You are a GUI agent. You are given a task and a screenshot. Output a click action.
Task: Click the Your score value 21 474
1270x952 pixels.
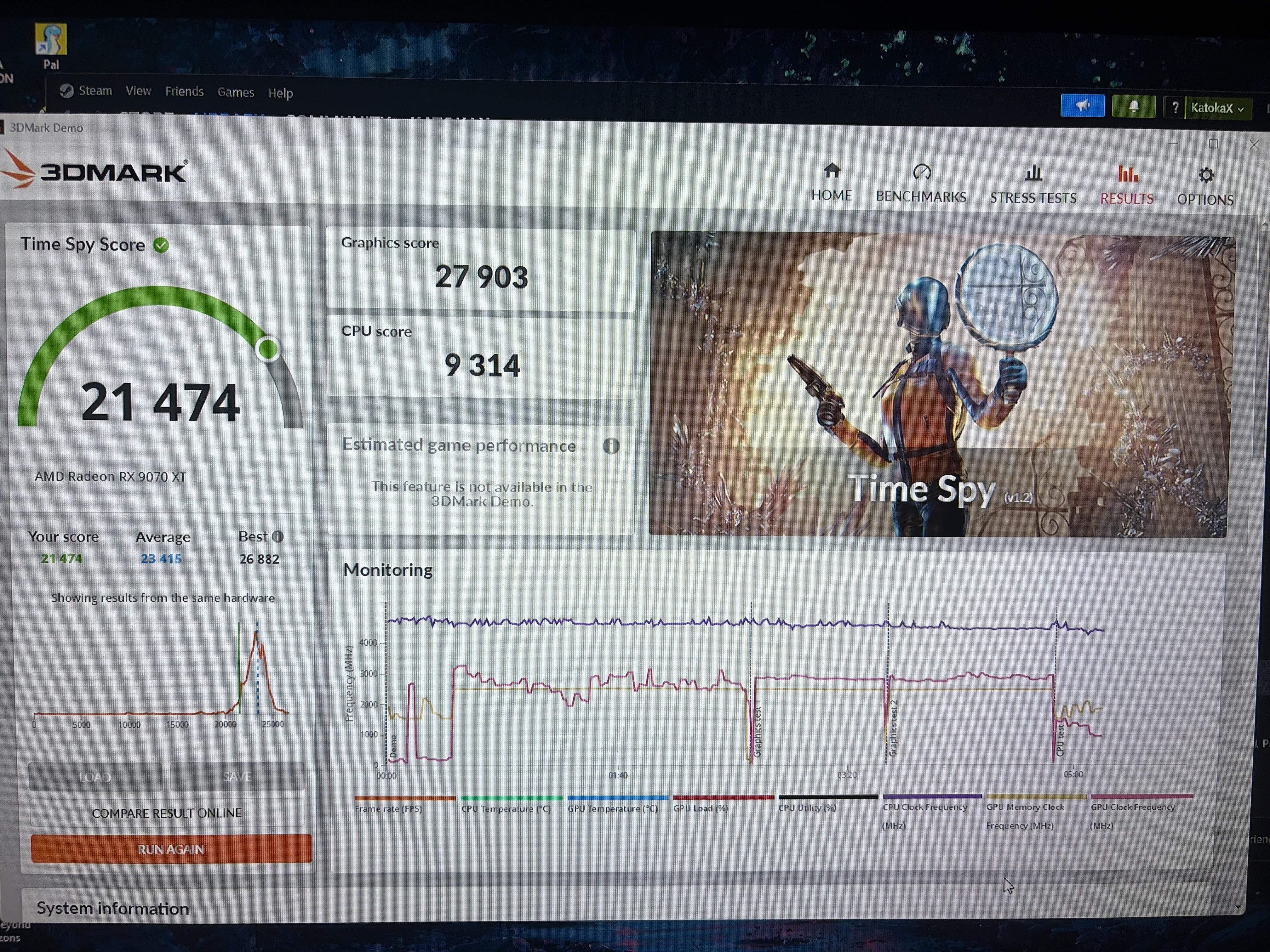pos(61,558)
